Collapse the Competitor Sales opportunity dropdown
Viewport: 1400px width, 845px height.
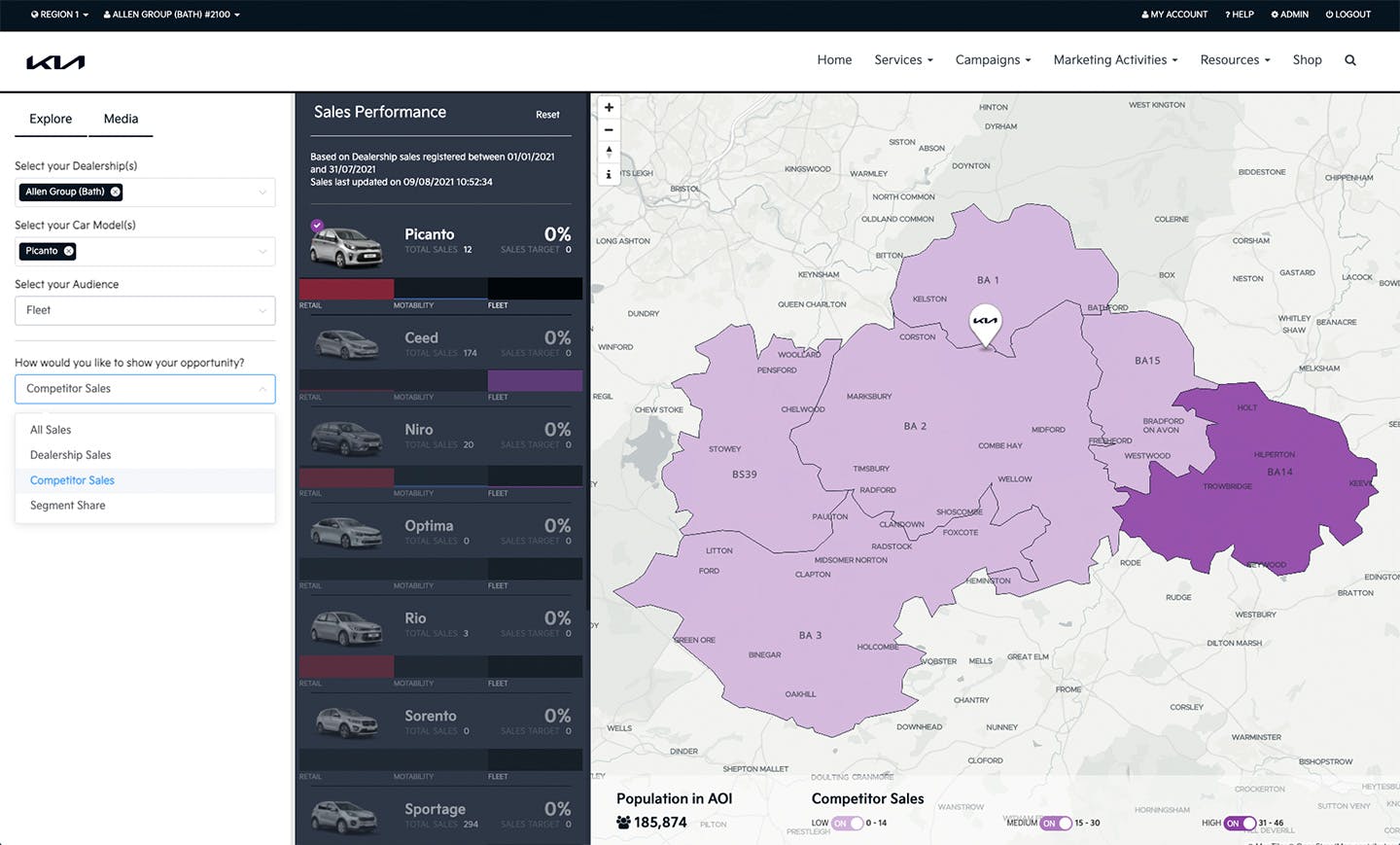click(145, 389)
